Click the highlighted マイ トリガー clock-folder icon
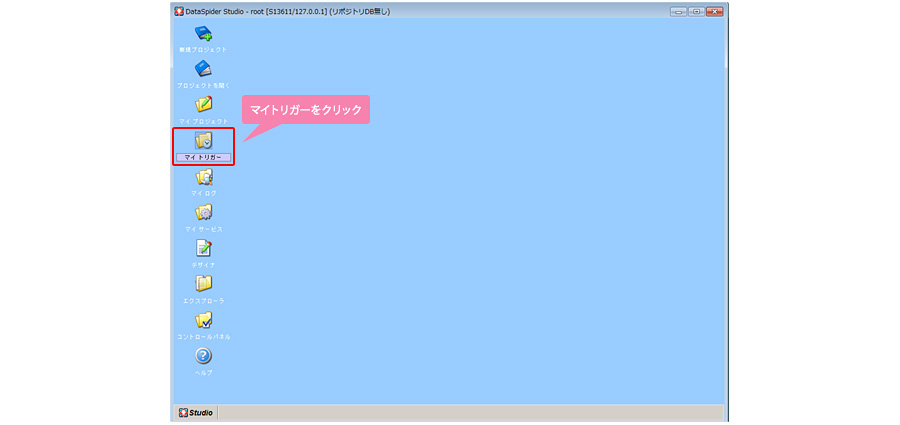Image resolution: width=900 pixels, height=425 pixels. [x=203, y=141]
